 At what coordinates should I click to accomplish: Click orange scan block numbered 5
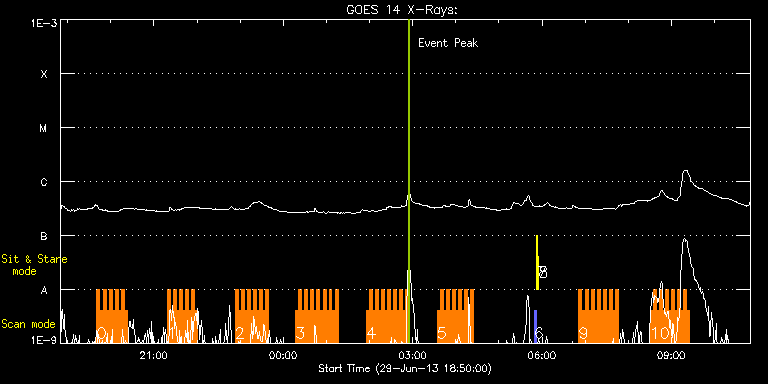[x=456, y=316]
